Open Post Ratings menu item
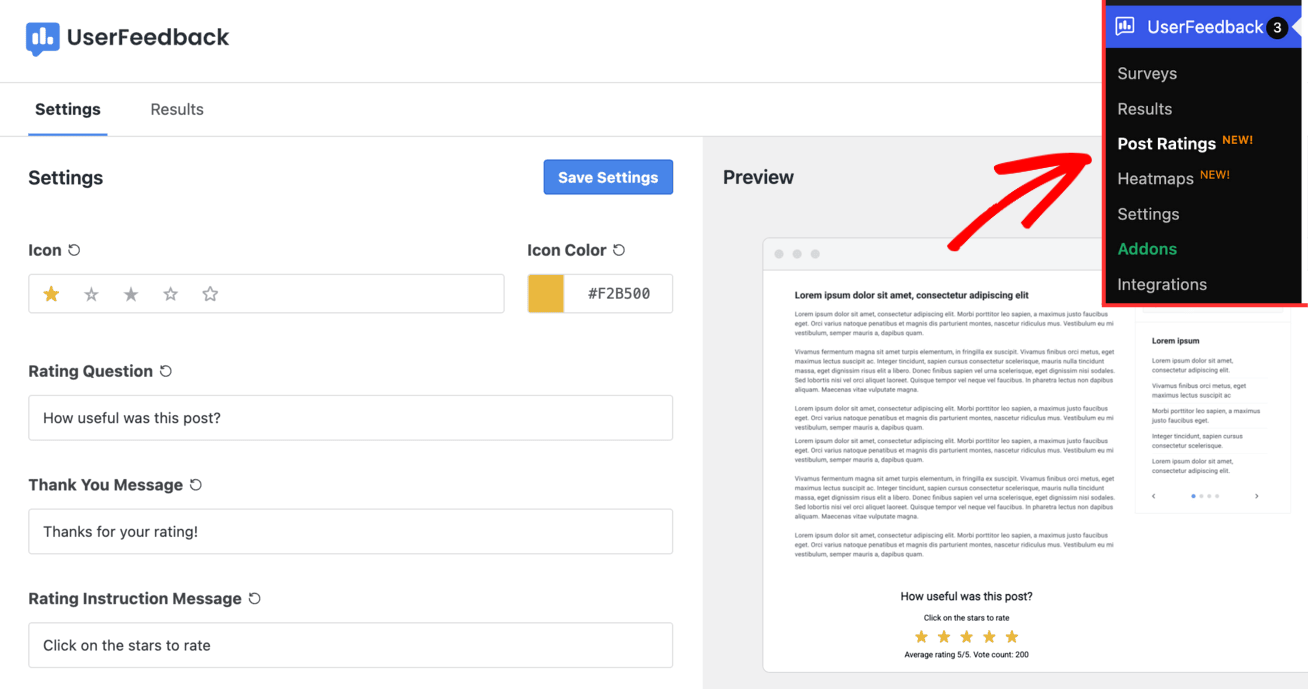 pyautogui.click(x=1166, y=144)
